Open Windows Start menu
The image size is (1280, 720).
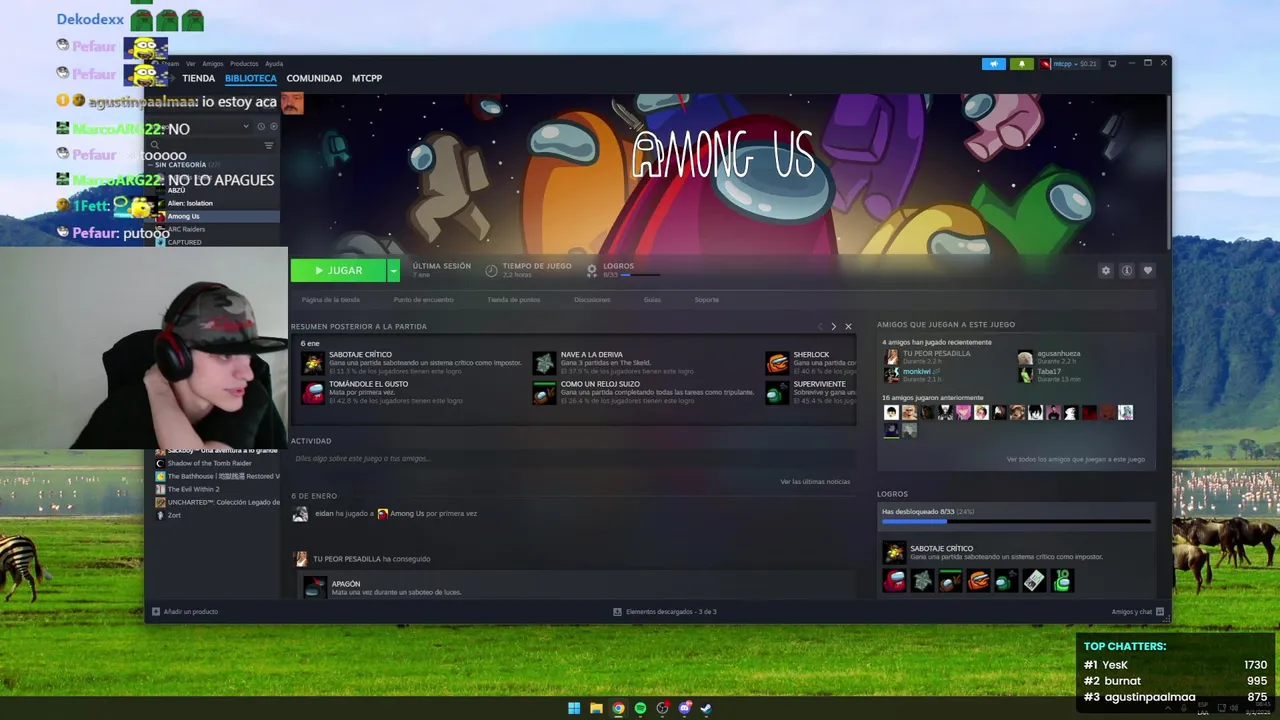coord(574,708)
